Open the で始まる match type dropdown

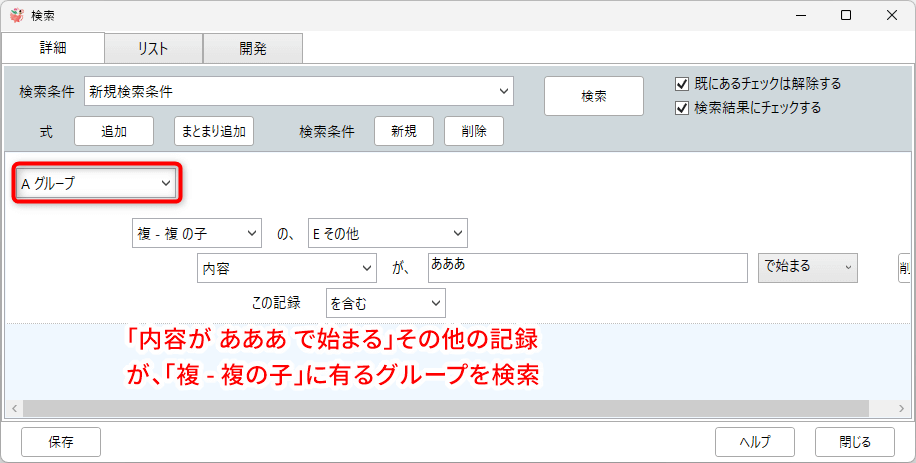pyautogui.click(x=807, y=268)
